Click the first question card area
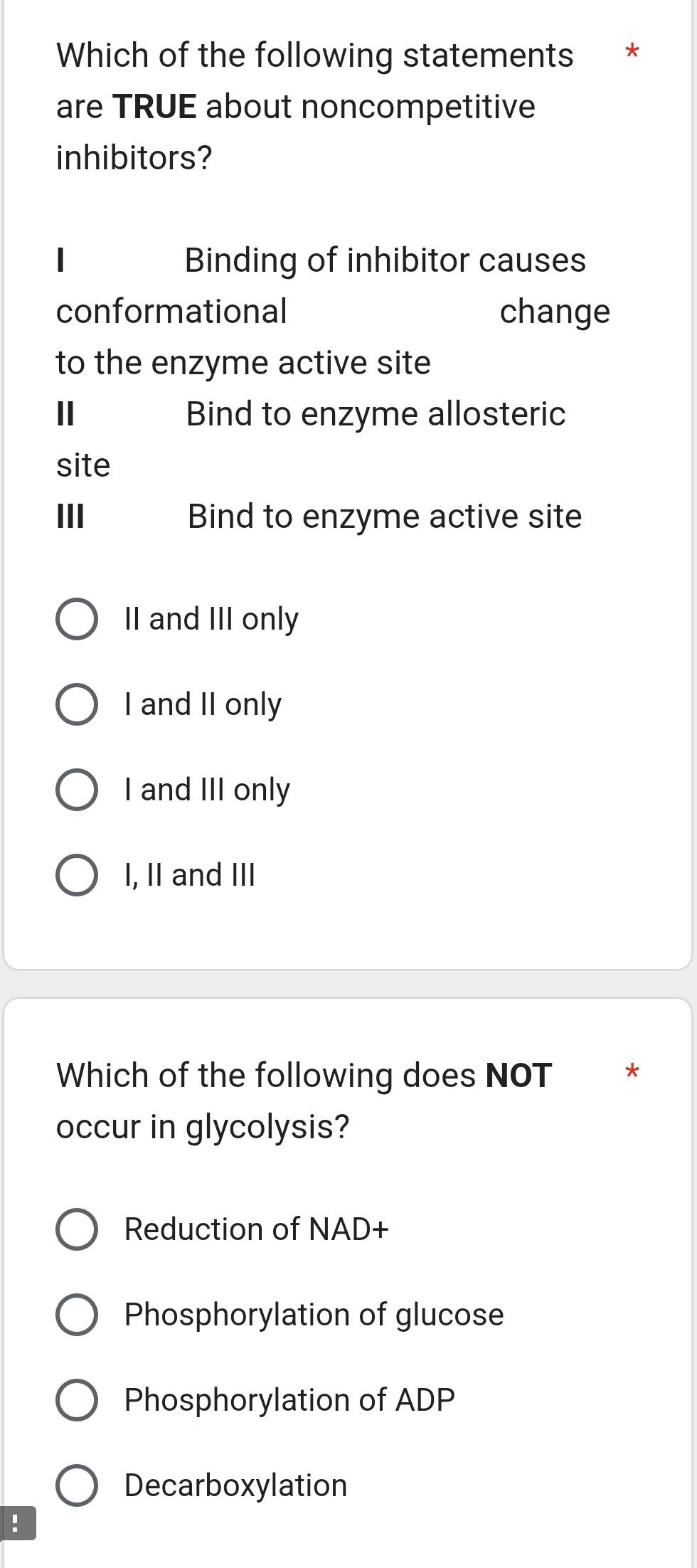Image resolution: width=697 pixels, height=1568 pixels. point(348,498)
